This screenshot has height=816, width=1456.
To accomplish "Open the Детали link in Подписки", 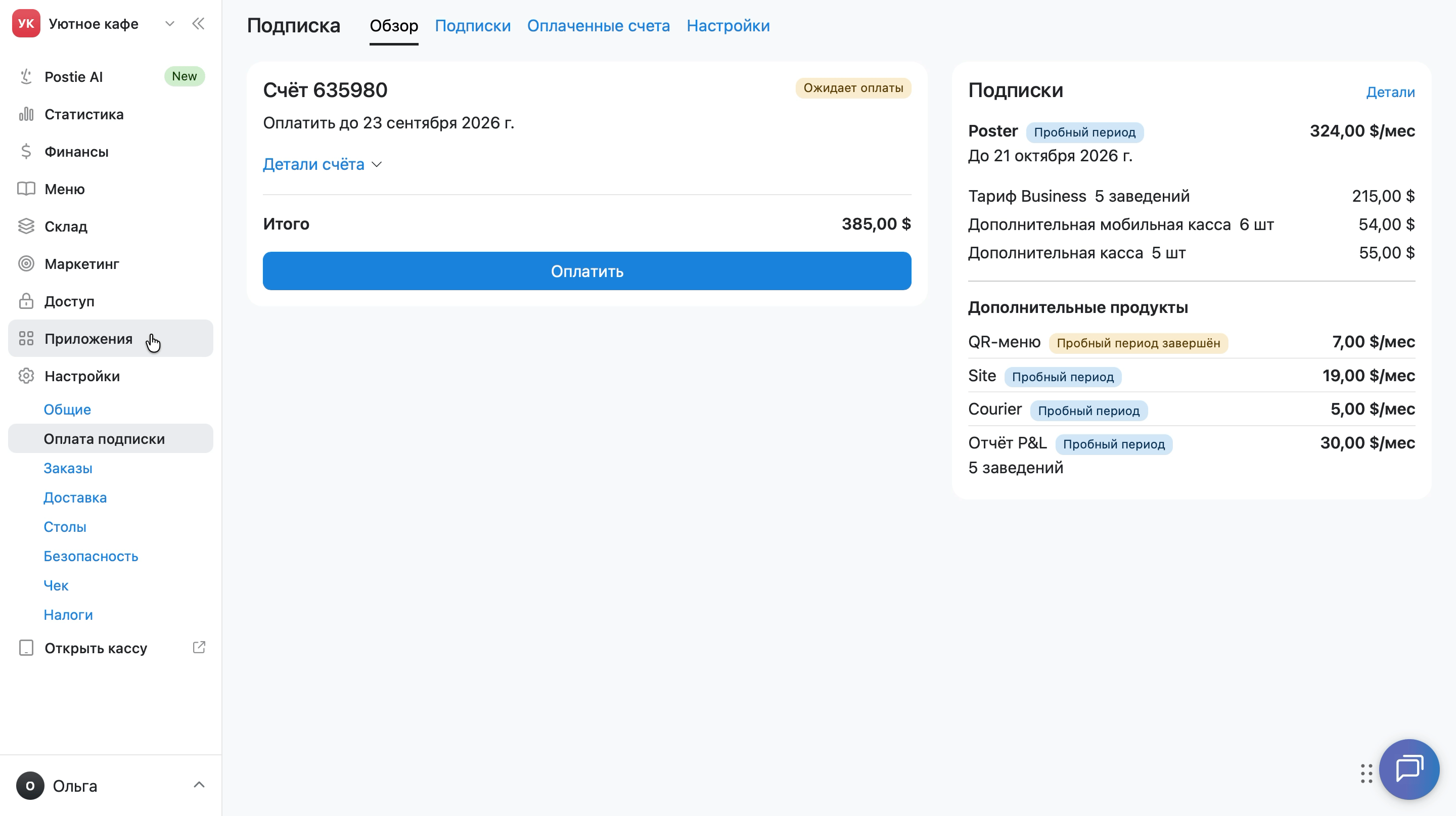I will (x=1390, y=92).
